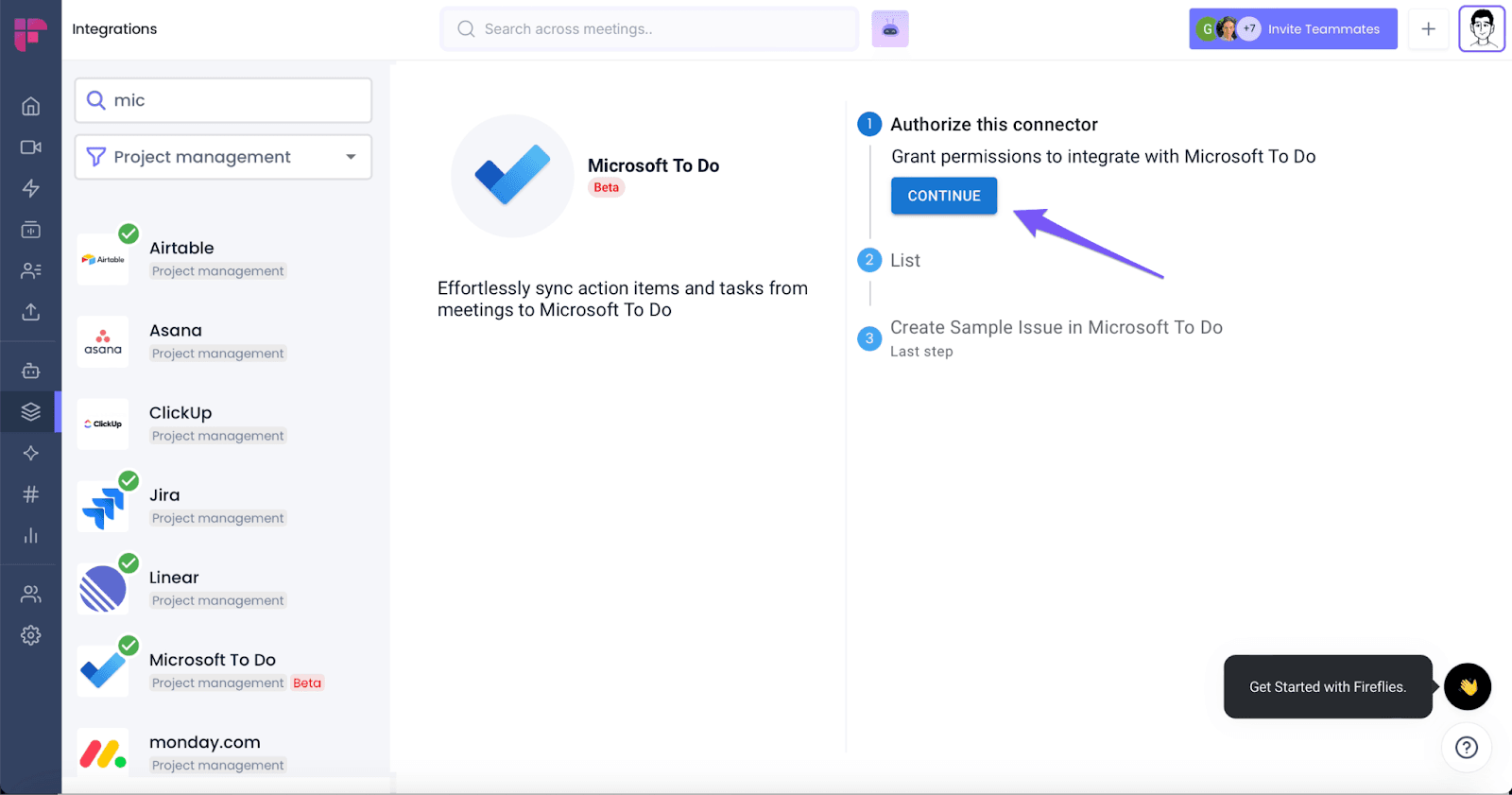Click the plus button in header
Viewport: 1512px width, 795px height.
(1429, 29)
